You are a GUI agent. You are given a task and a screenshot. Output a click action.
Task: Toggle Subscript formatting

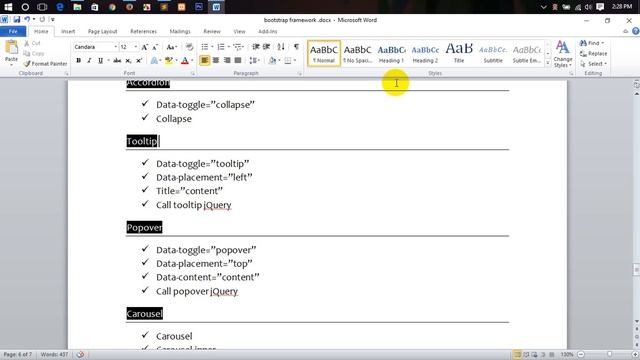pyautogui.click(x=128, y=61)
